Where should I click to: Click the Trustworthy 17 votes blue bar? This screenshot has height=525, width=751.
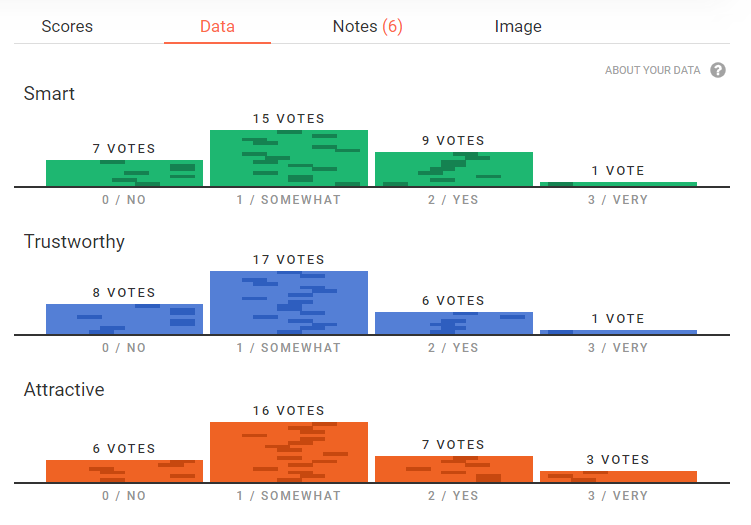289,302
